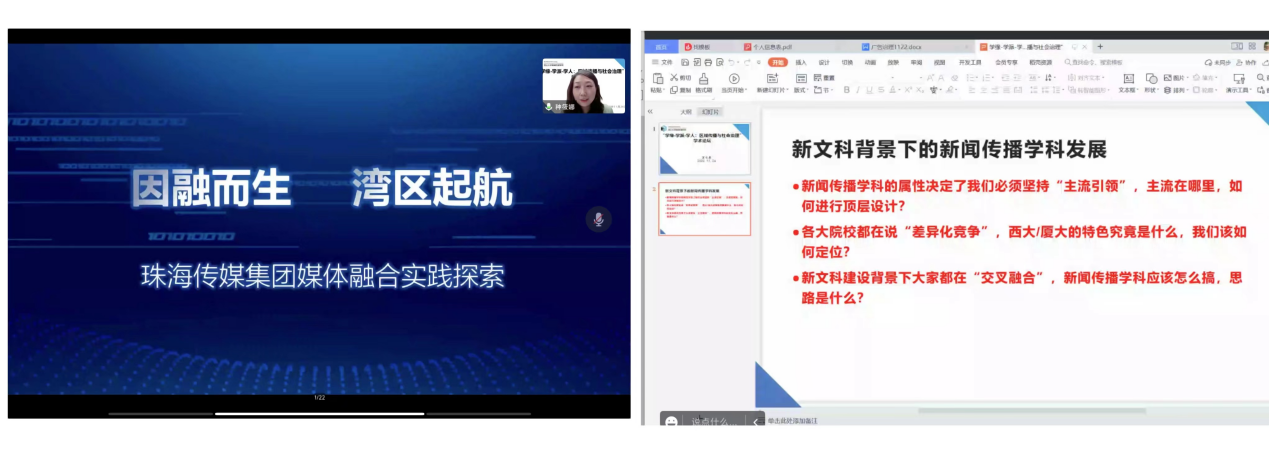Click the horizontal scrollbar below the slide

tap(1030, 411)
